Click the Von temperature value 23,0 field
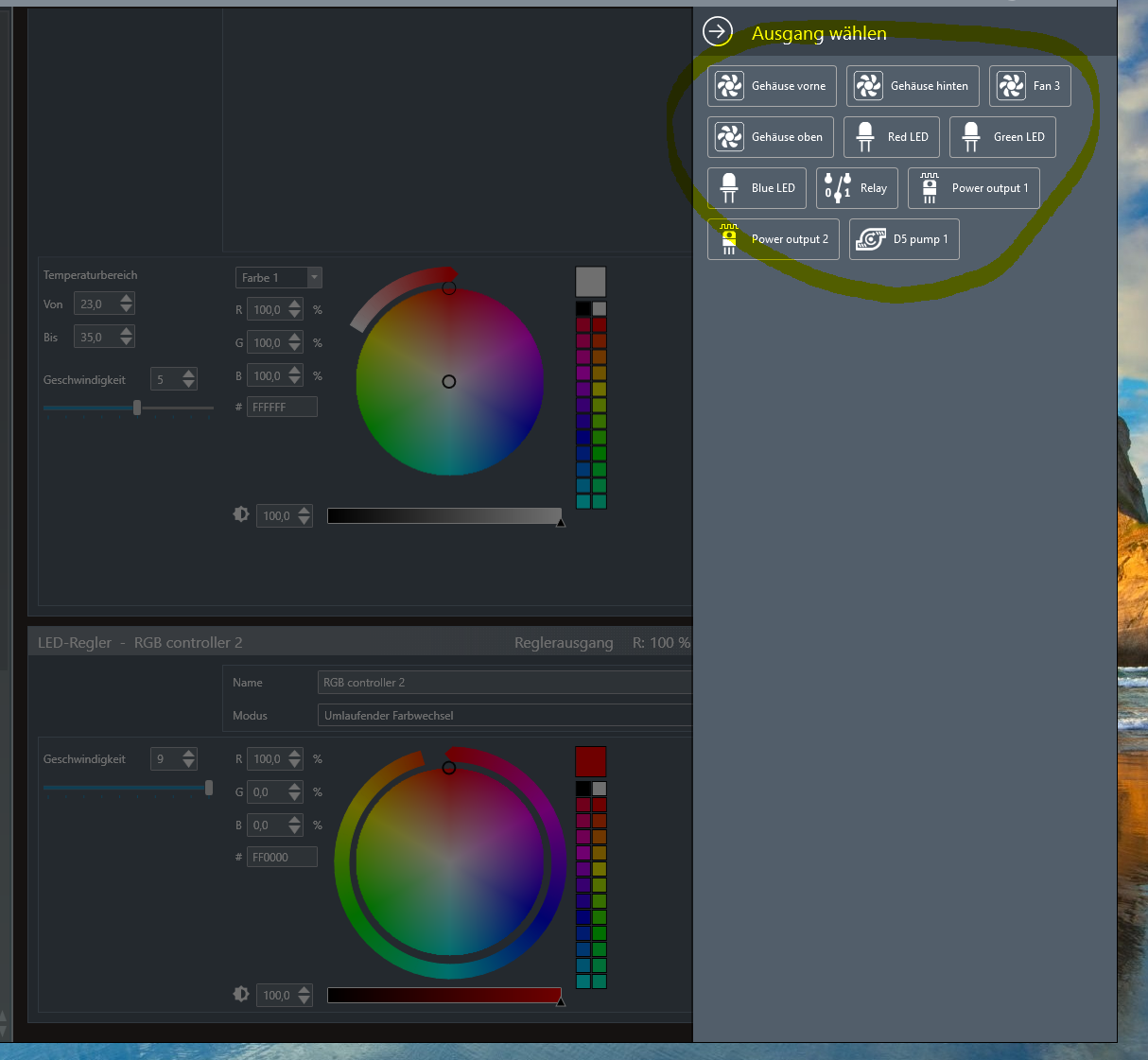This screenshot has width=1148, height=1060. (x=95, y=304)
